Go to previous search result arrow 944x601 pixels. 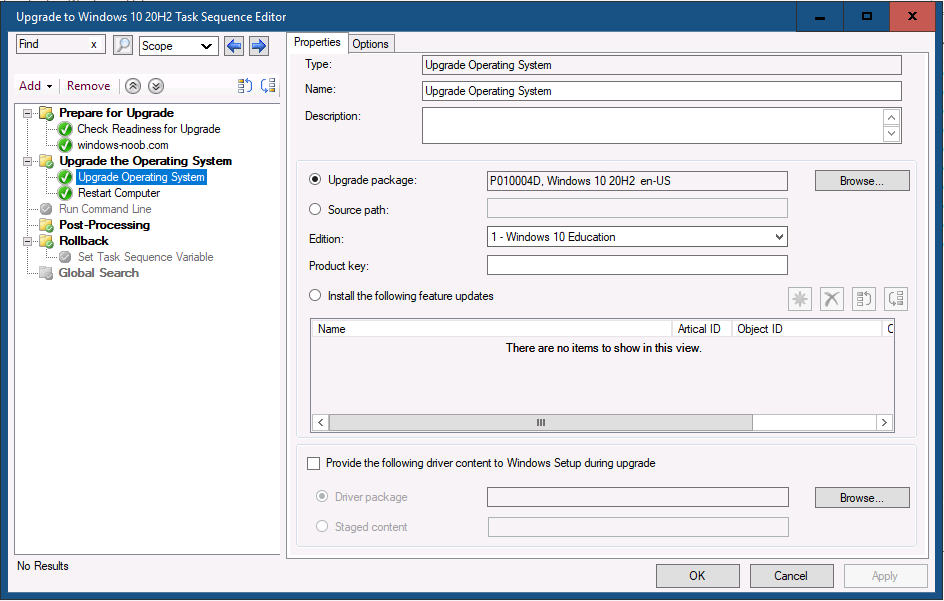(234, 46)
